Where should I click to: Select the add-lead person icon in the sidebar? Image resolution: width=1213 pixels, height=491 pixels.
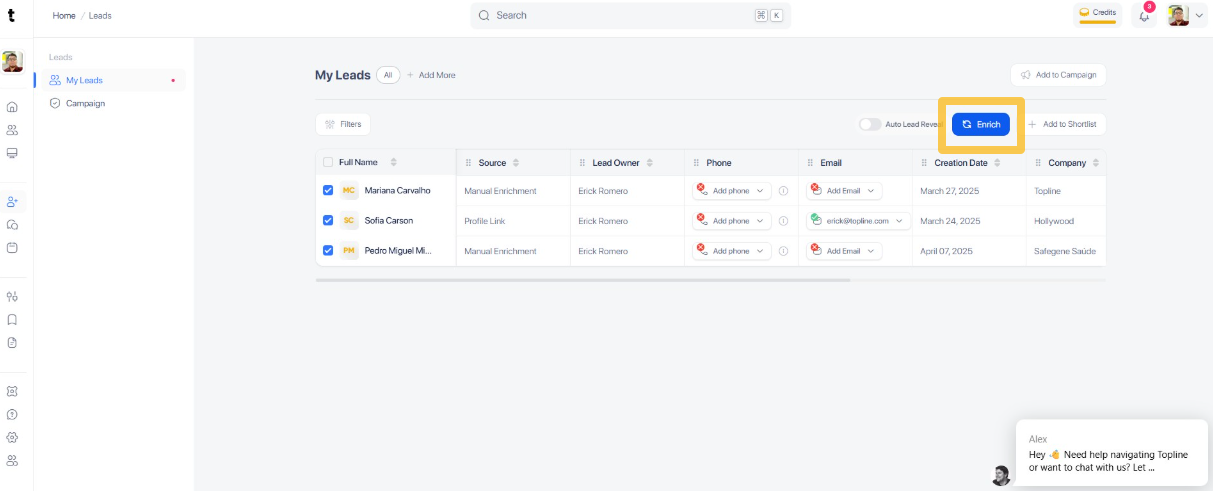coord(12,201)
